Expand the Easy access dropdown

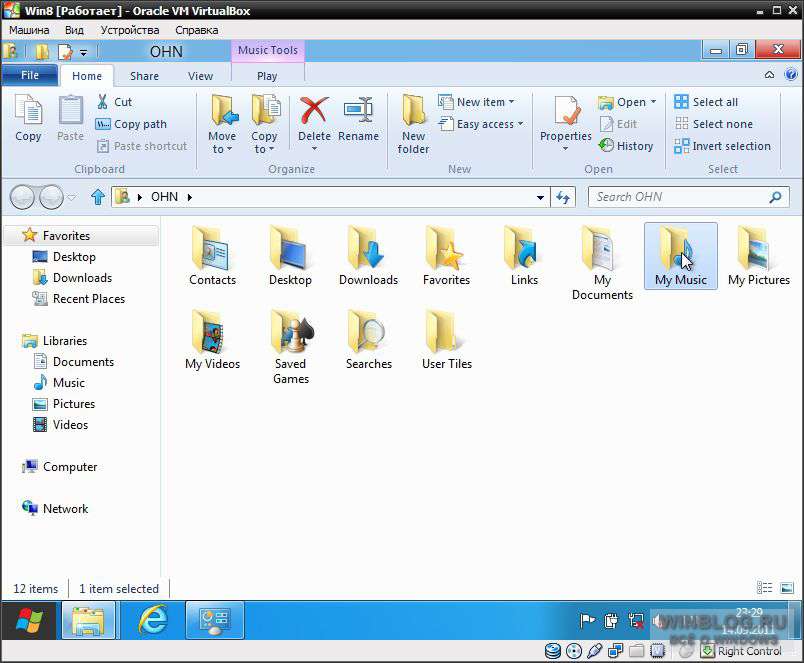pyautogui.click(x=520, y=124)
